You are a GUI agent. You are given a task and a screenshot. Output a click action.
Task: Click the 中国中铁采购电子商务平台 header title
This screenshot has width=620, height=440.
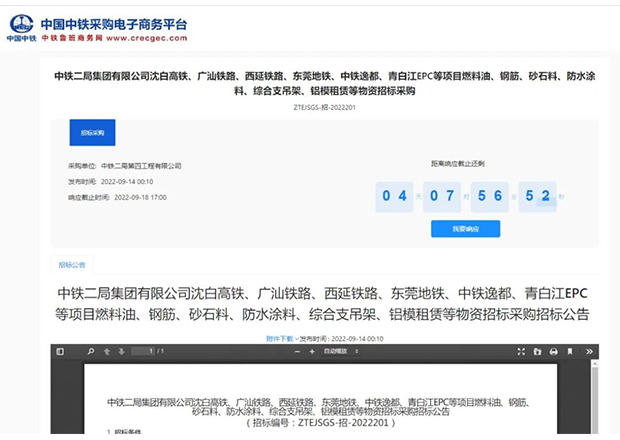coord(114,24)
